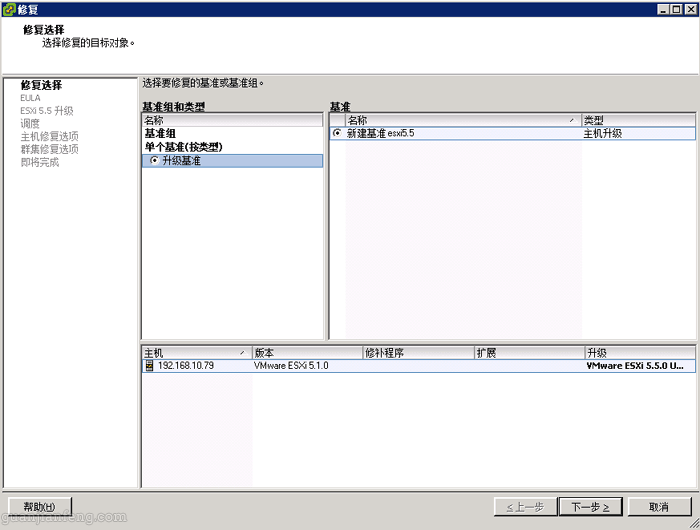Select the 修复选择 wizard step
Image resolution: width=700 pixels, height=530 pixels.
click(41, 85)
